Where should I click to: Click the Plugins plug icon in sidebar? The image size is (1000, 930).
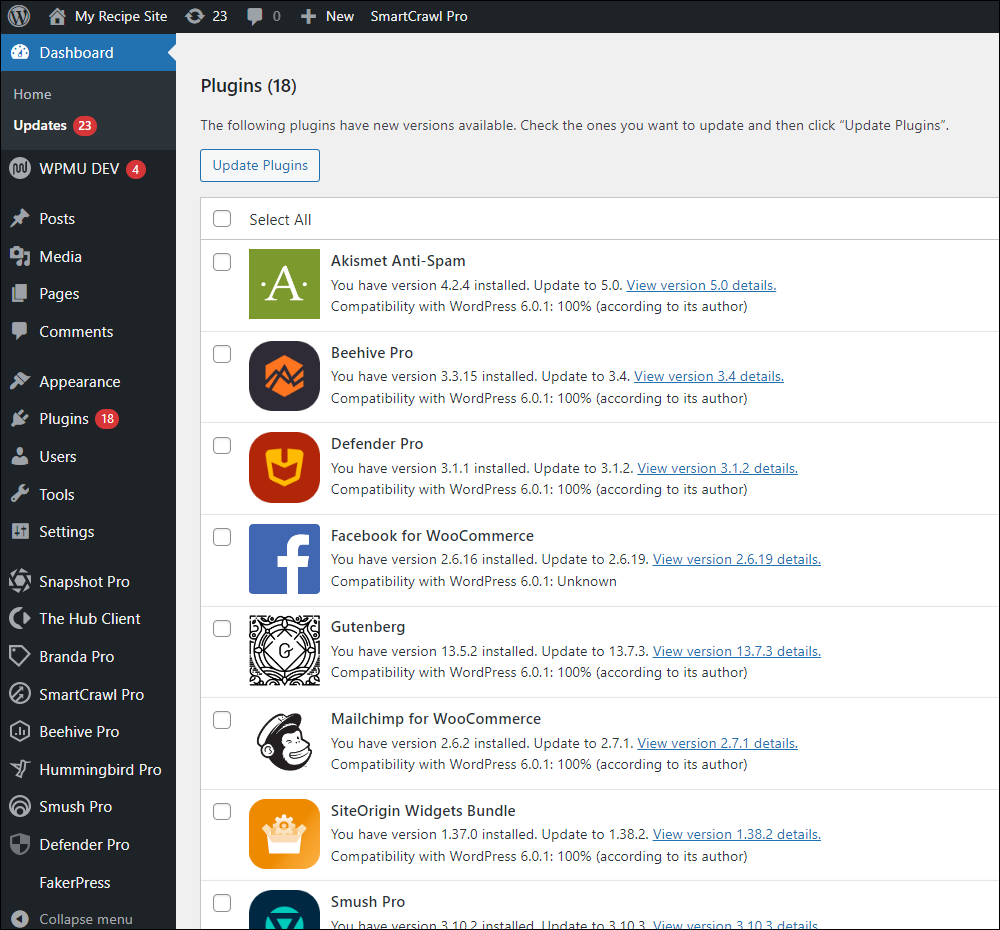(20, 418)
